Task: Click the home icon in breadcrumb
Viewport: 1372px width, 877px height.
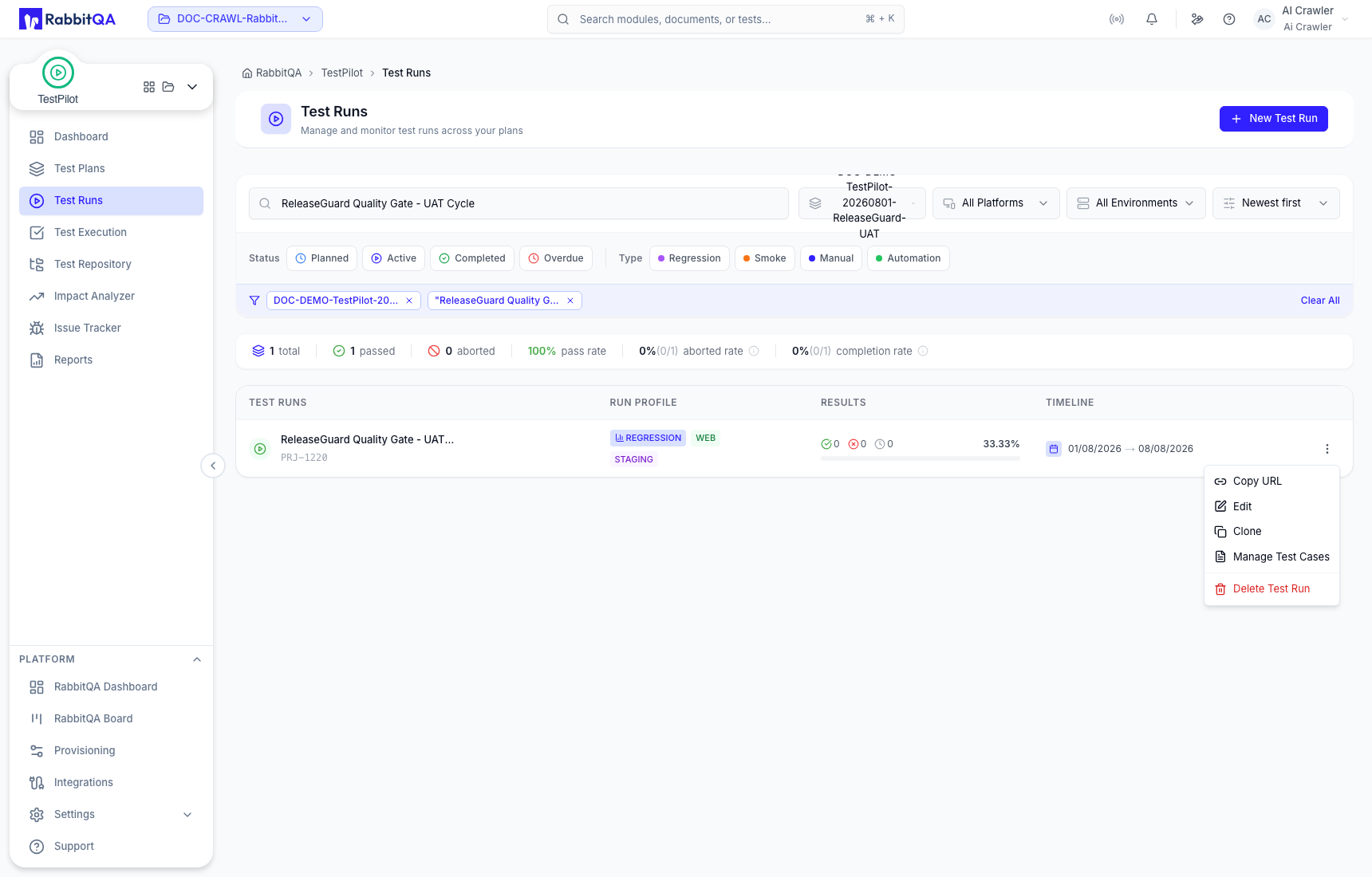Action: click(247, 73)
